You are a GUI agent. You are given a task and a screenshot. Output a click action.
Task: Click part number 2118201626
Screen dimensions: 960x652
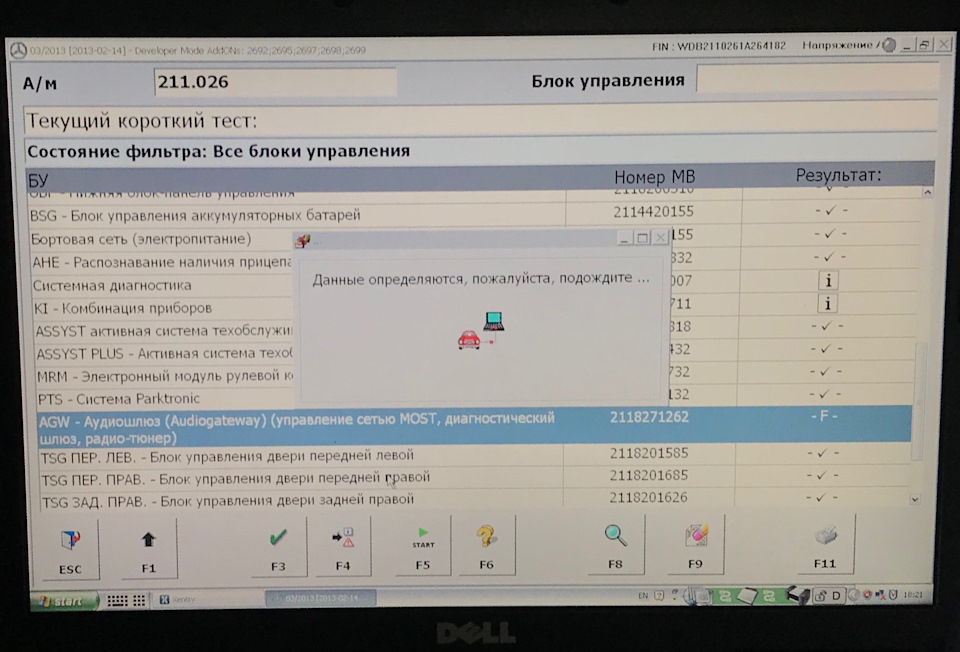pyautogui.click(x=648, y=498)
